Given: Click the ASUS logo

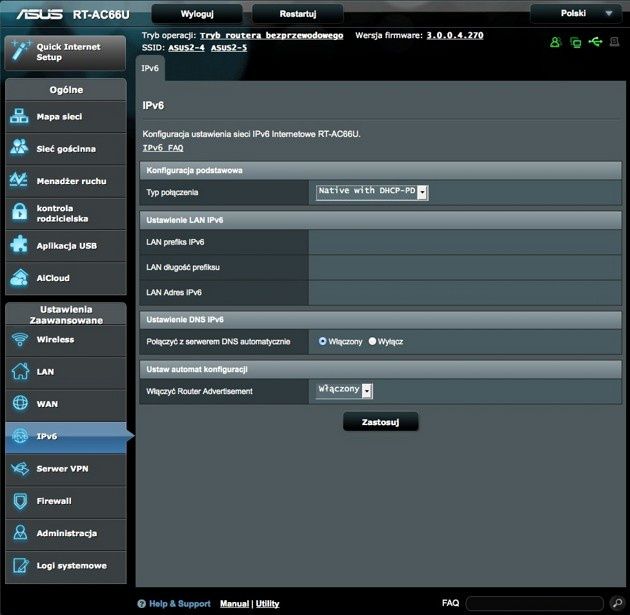Looking at the screenshot, I should click(x=39, y=14).
